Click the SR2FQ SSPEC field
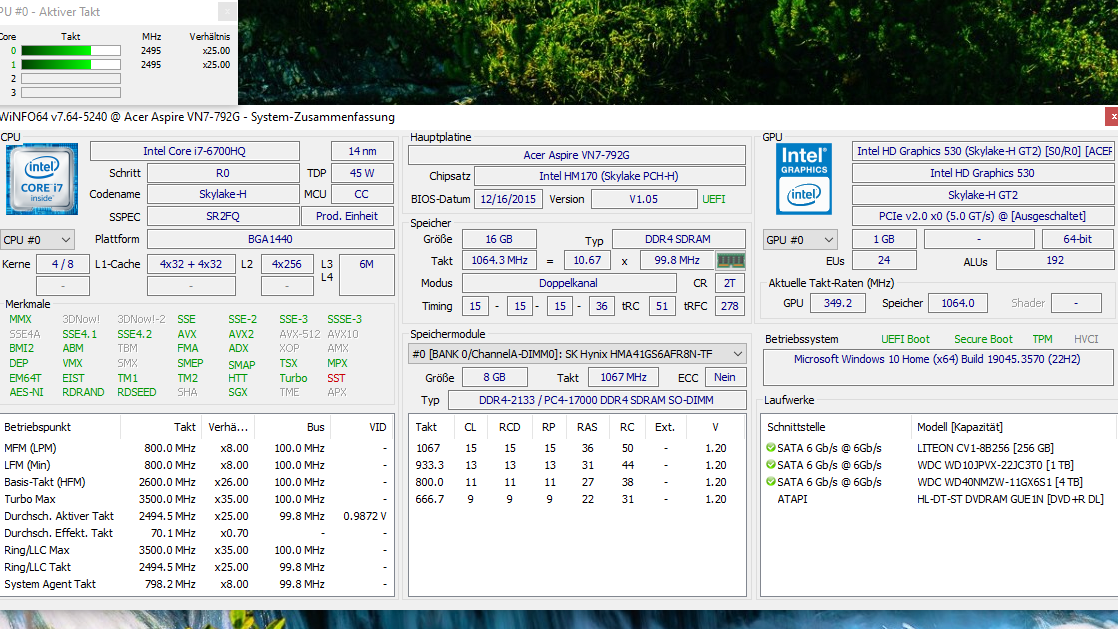This screenshot has width=1118, height=629. click(222, 216)
